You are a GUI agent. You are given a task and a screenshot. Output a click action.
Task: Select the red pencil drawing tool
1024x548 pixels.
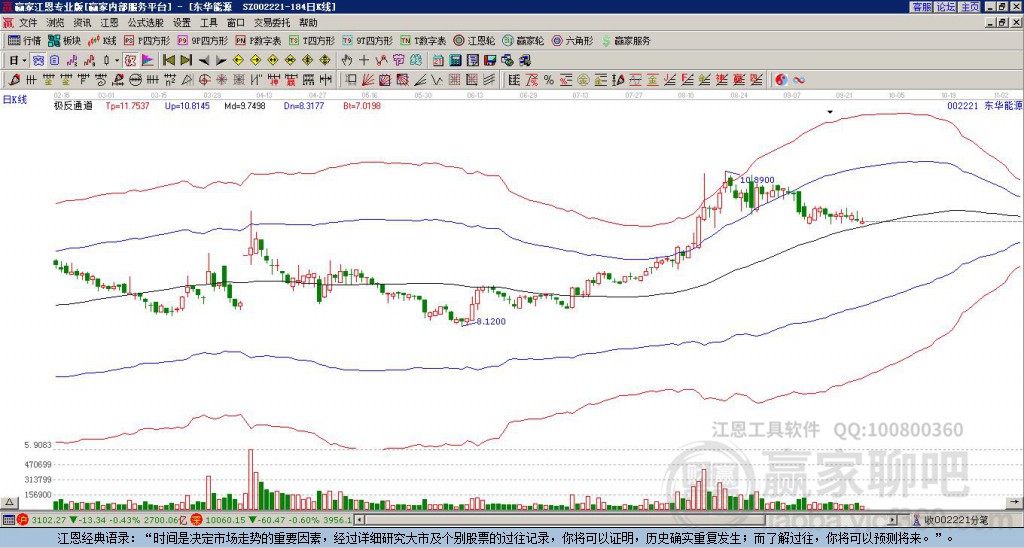[x=13, y=80]
